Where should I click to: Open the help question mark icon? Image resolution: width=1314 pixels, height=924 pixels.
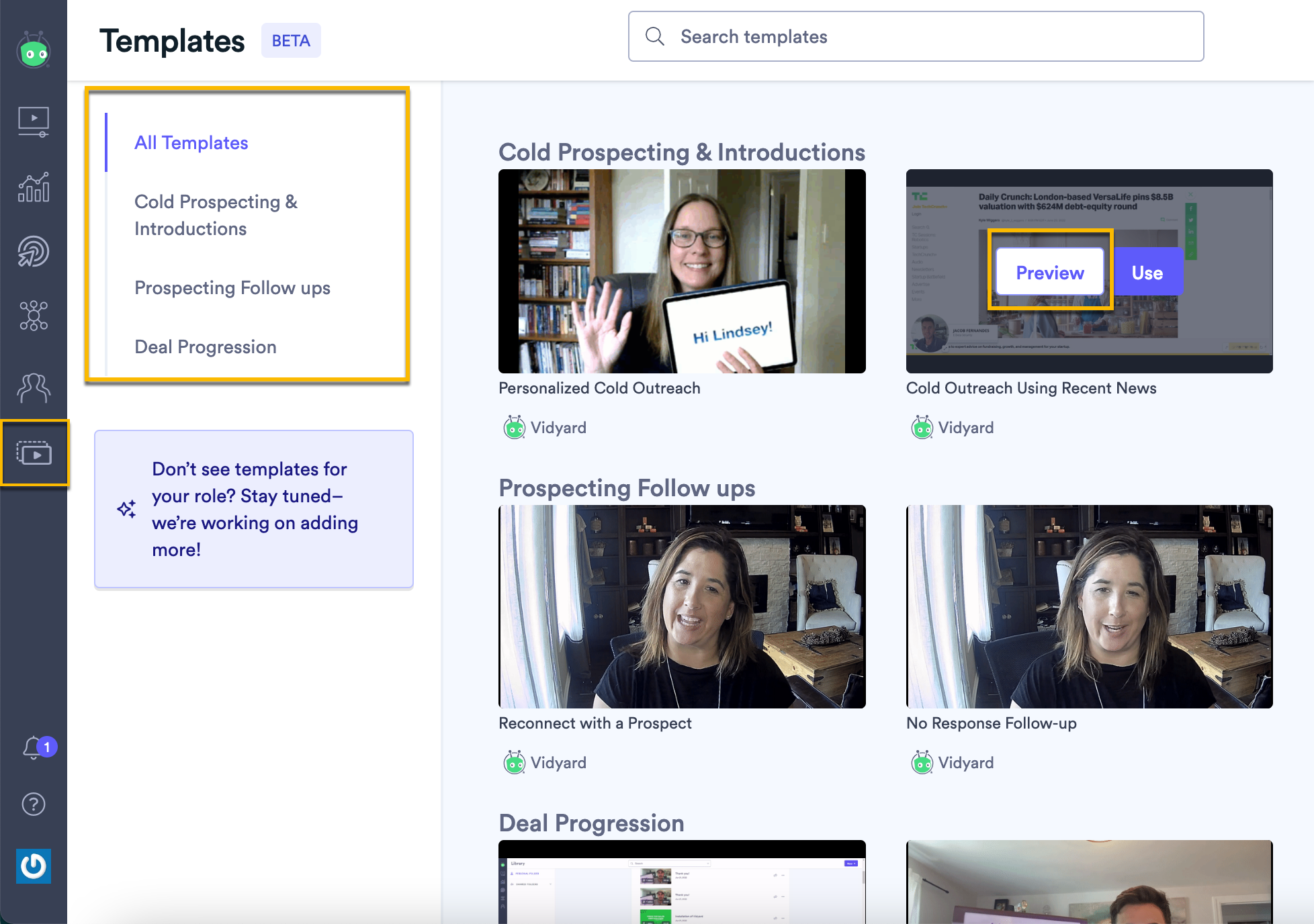pos(34,804)
